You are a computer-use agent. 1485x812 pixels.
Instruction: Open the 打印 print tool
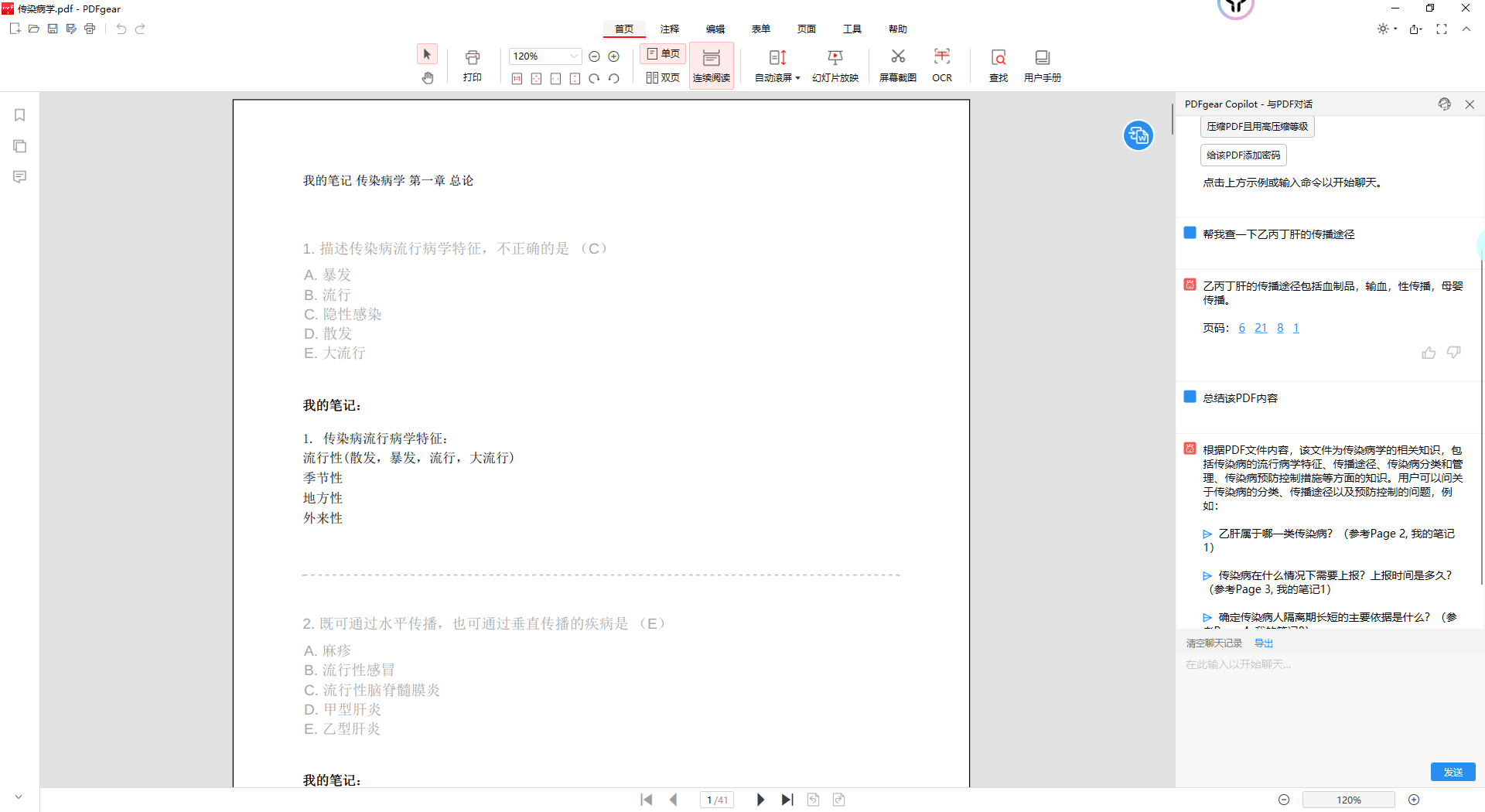(x=472, y=65)
